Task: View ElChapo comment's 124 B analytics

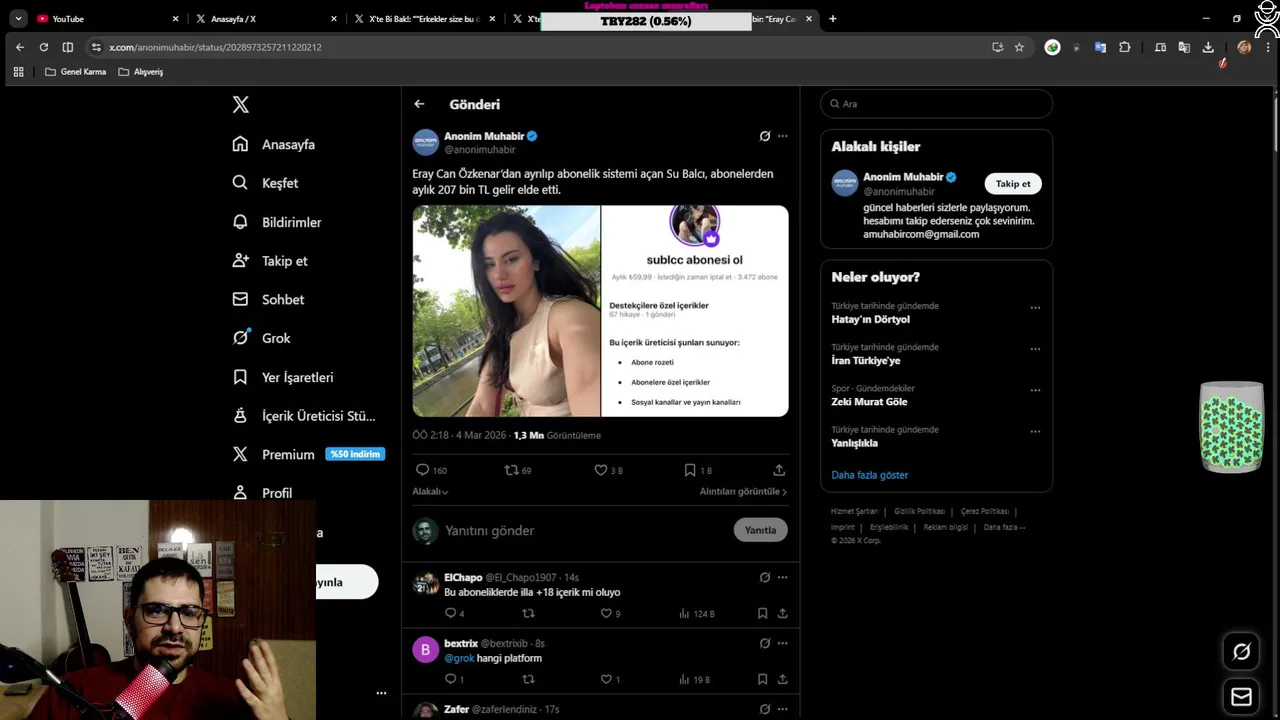Action: [696, 613]
